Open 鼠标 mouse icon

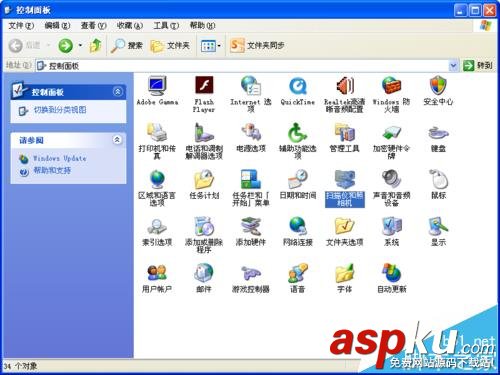tap(438, 179)
